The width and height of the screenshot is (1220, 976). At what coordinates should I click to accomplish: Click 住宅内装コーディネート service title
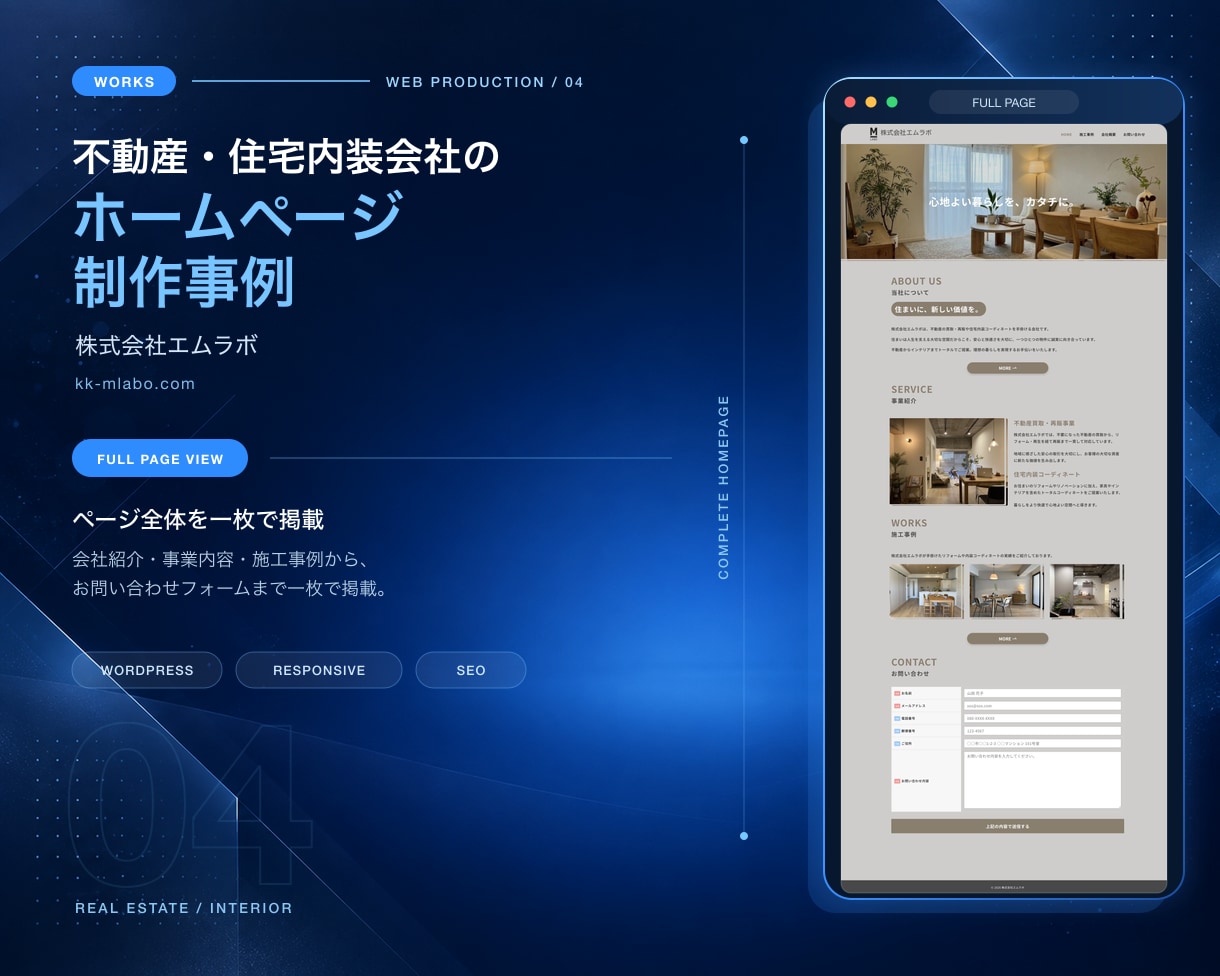coord(1047,474)
